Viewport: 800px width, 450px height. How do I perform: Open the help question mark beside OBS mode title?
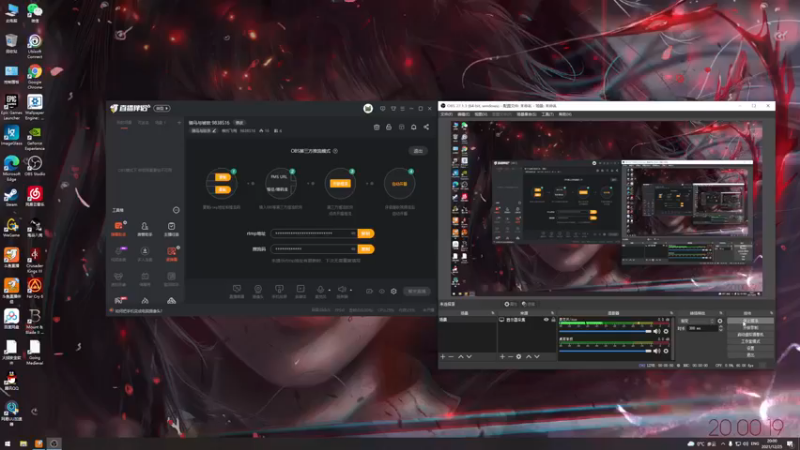point(335,151)
